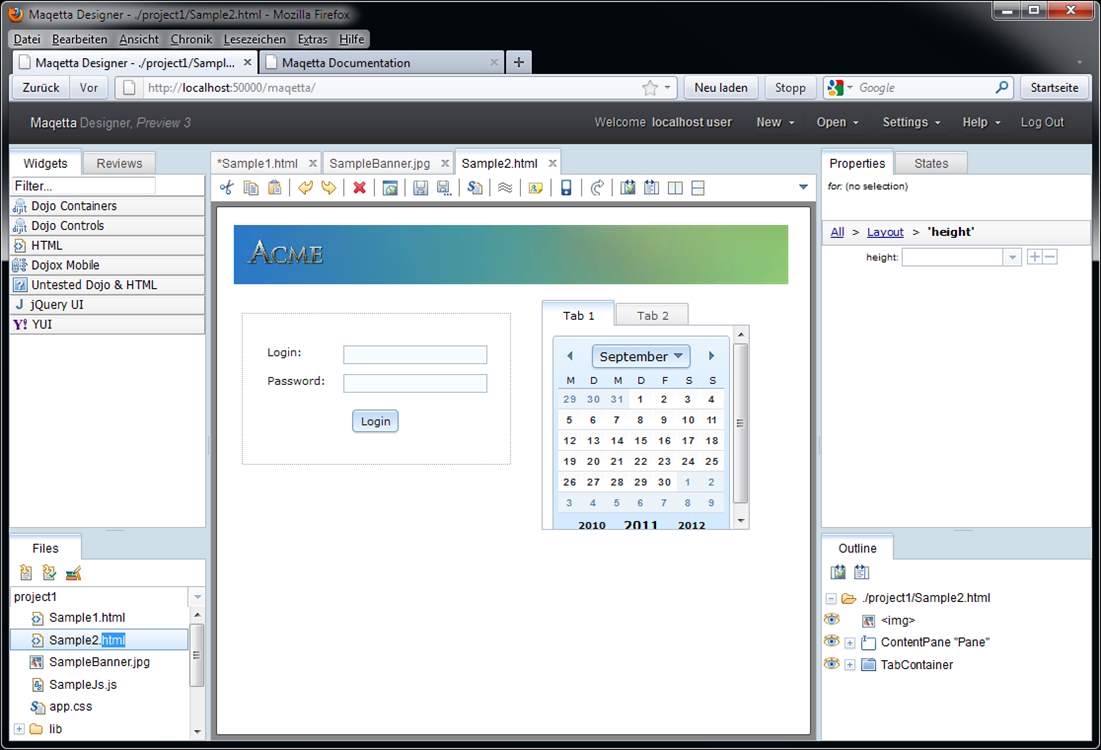Open the Maqetta Documentation browser tab
The height and width of the screenshot is (750, 1101).
tap(383, 62)
